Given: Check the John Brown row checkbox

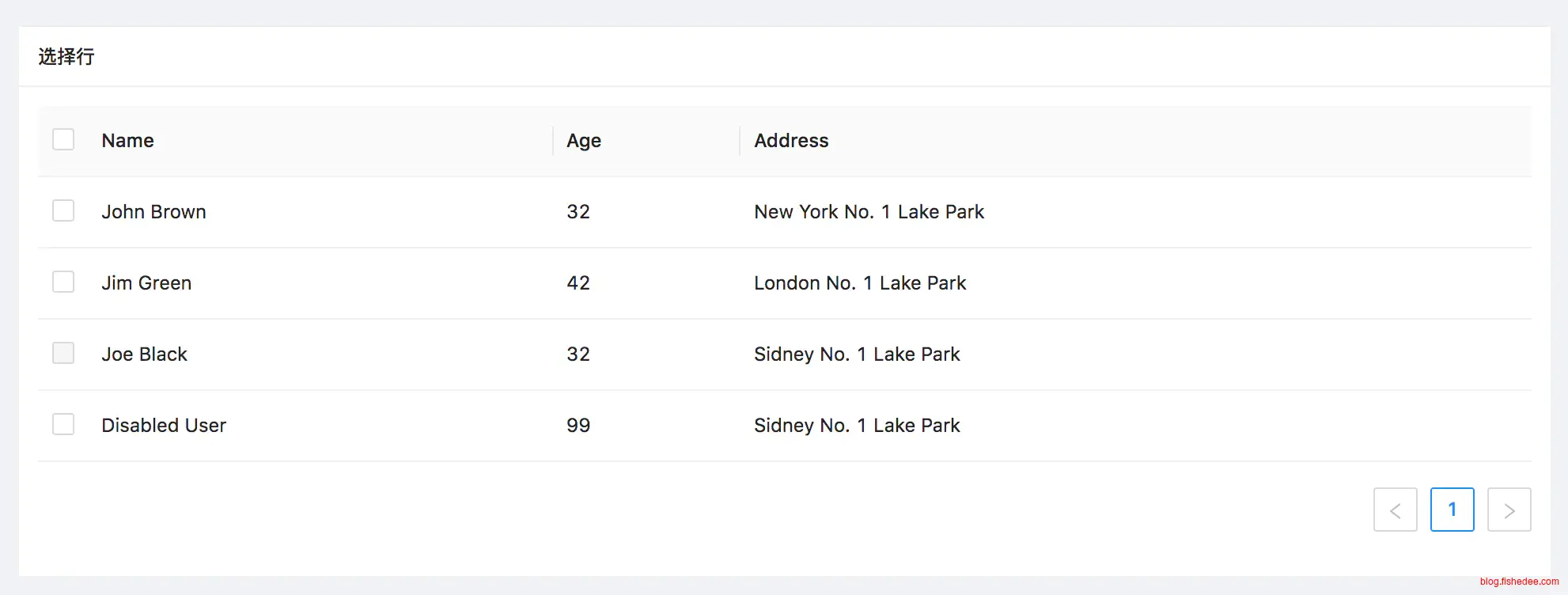Looking at the screenshot, I should tap(63, 211).
